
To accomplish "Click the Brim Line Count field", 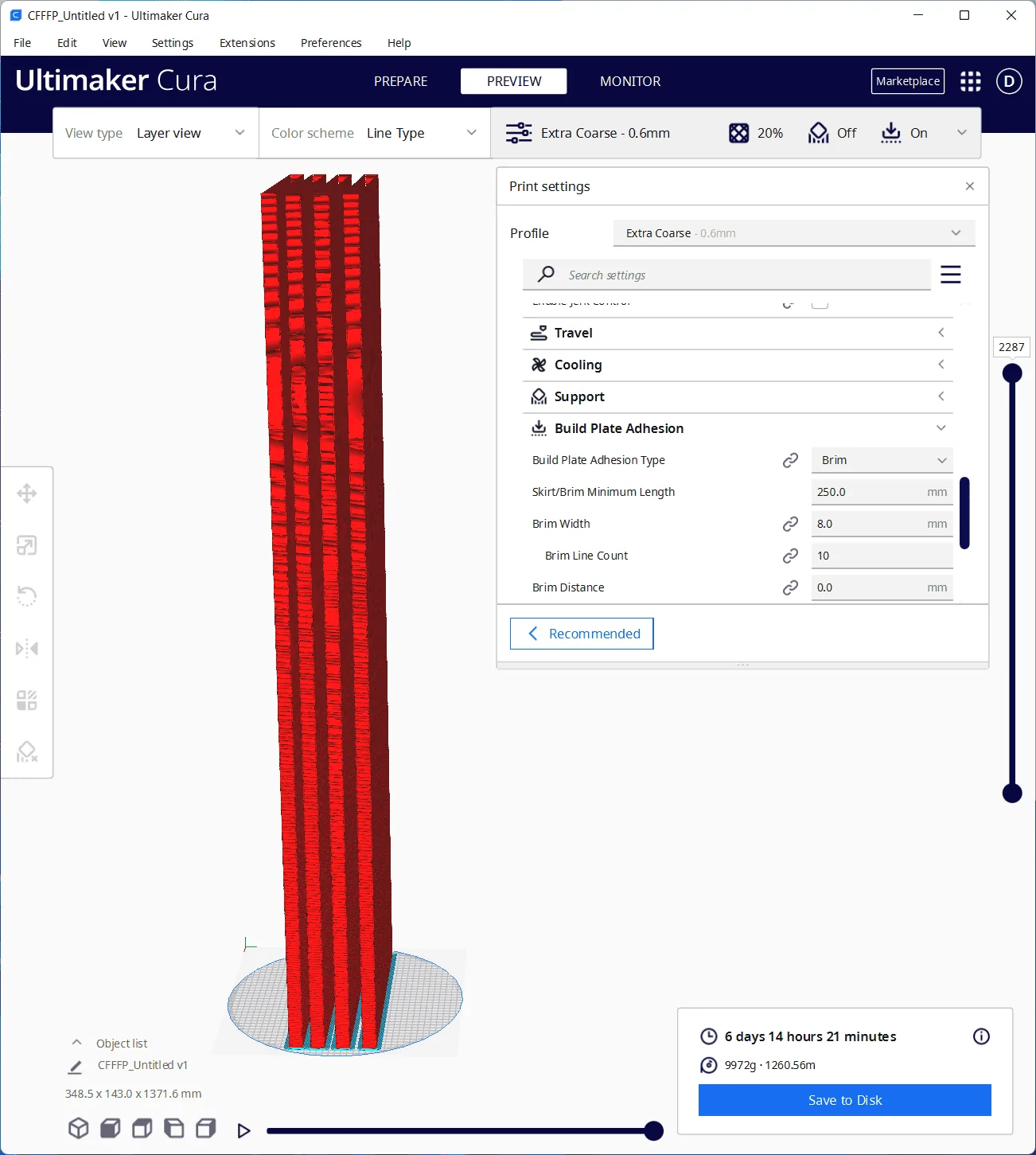I will point(882,556).
